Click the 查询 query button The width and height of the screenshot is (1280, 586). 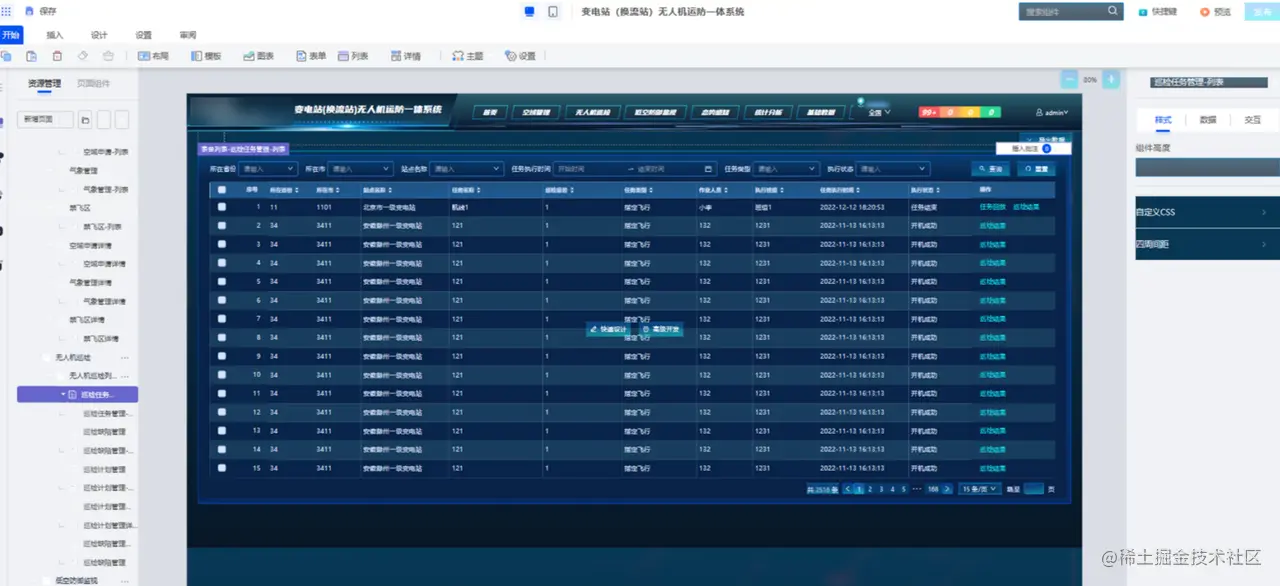click(992, 169)
